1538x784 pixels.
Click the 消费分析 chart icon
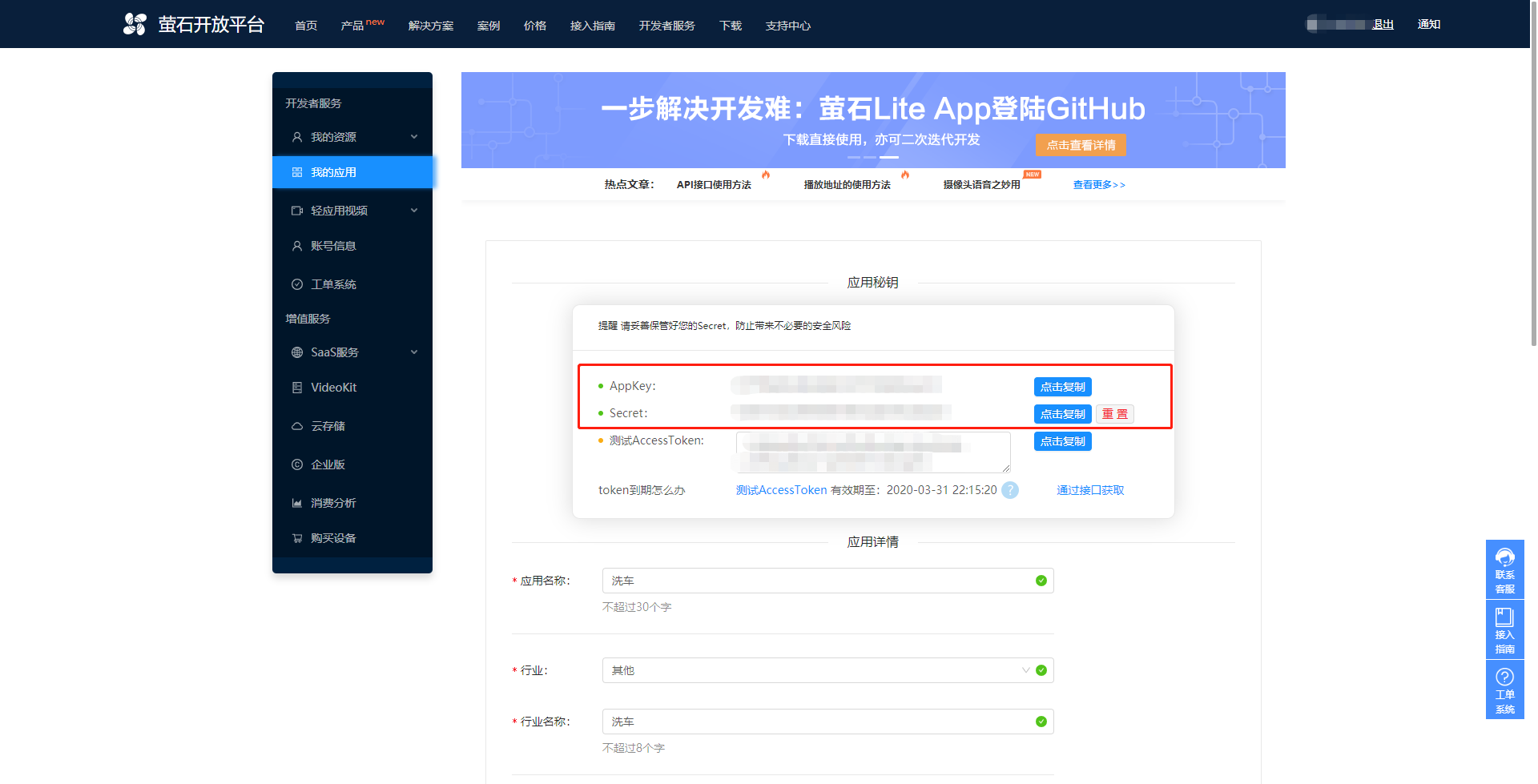click(297, 503)
